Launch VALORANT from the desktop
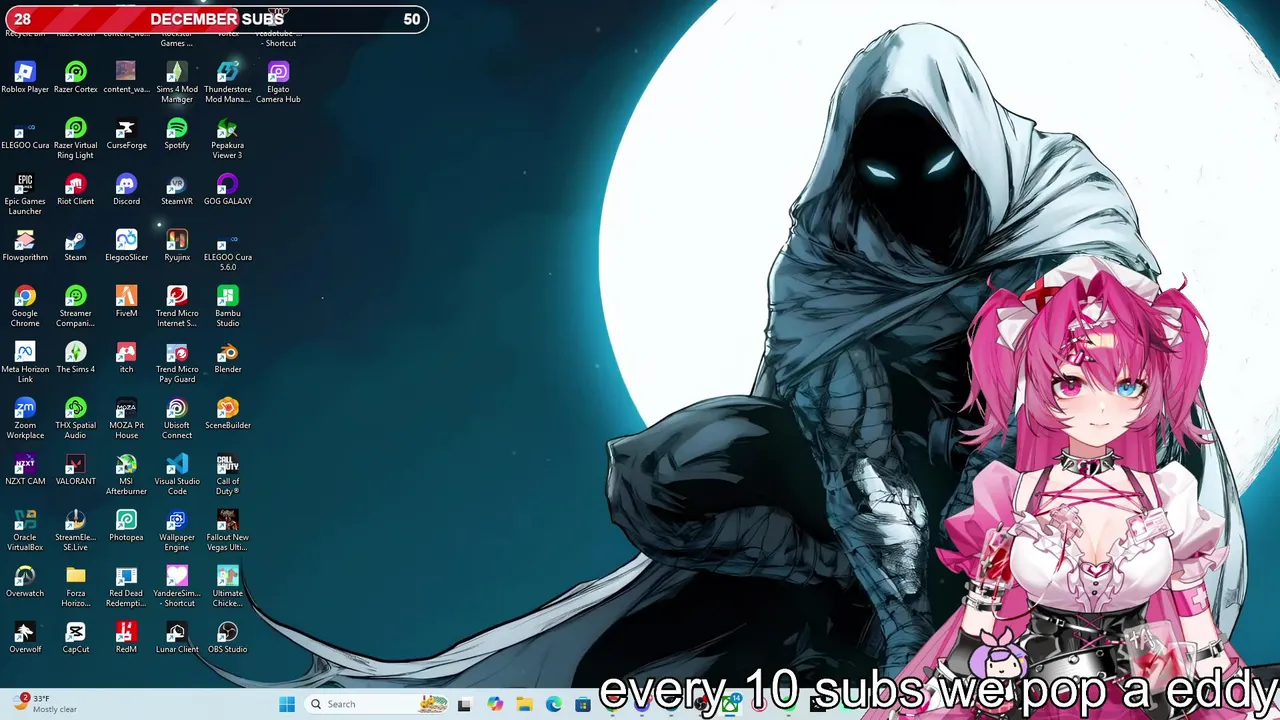Screen dimensions: 1280x720 coord(76,469)
